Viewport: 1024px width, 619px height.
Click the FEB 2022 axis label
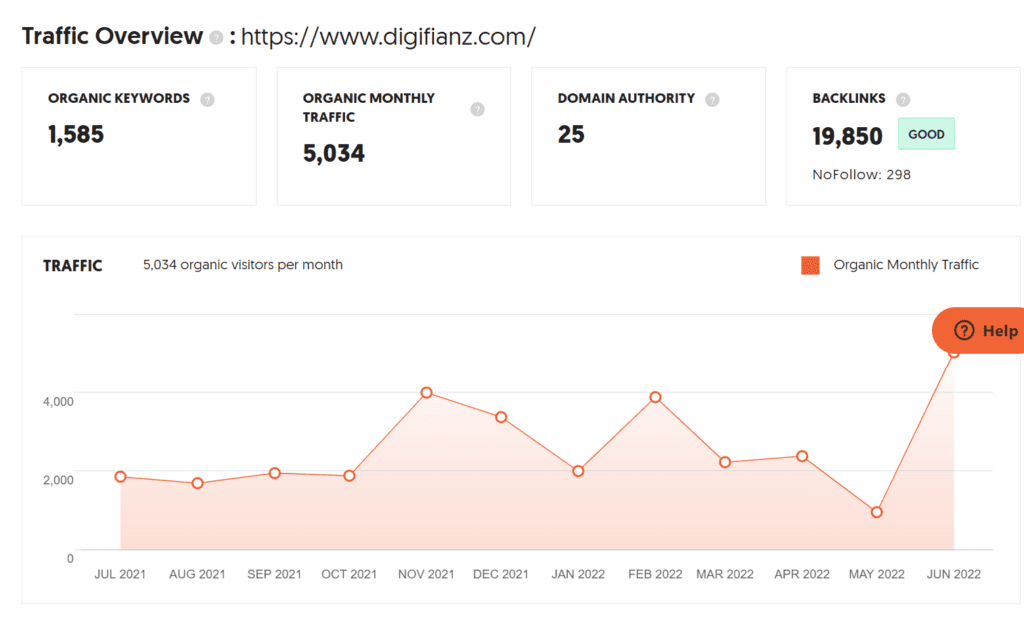coord(655,574)
